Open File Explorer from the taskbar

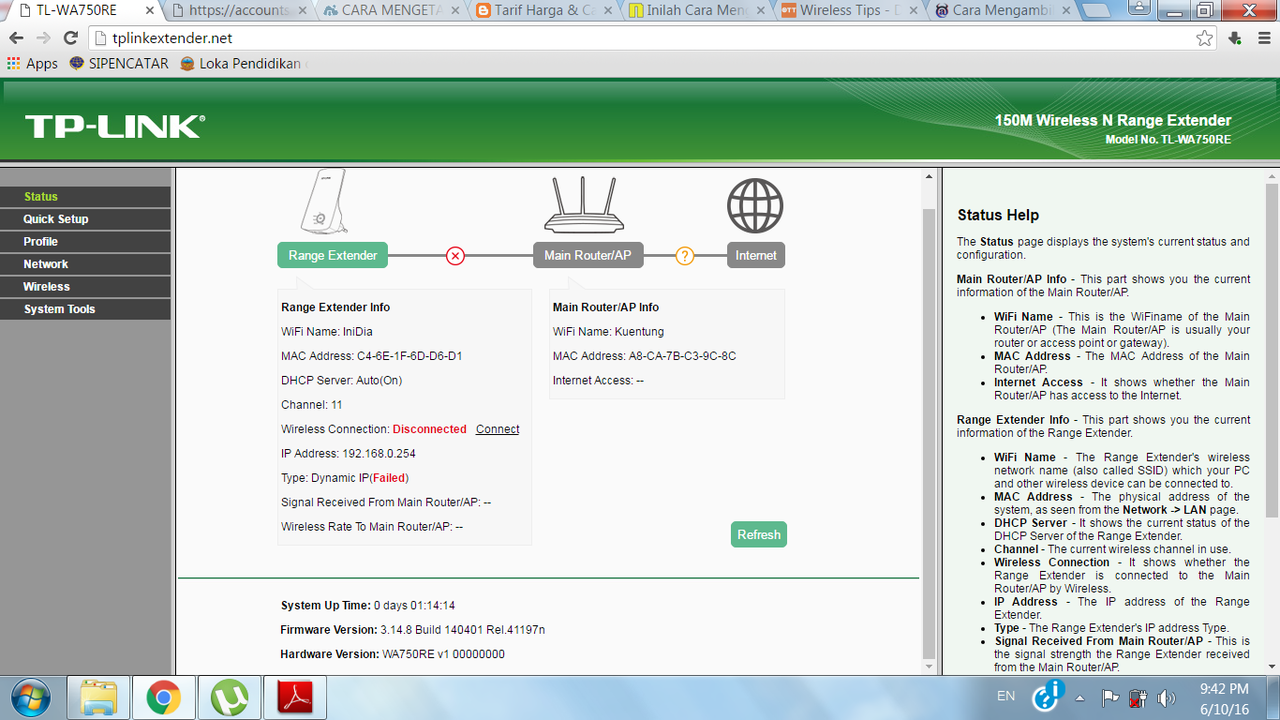coord(98,697)
